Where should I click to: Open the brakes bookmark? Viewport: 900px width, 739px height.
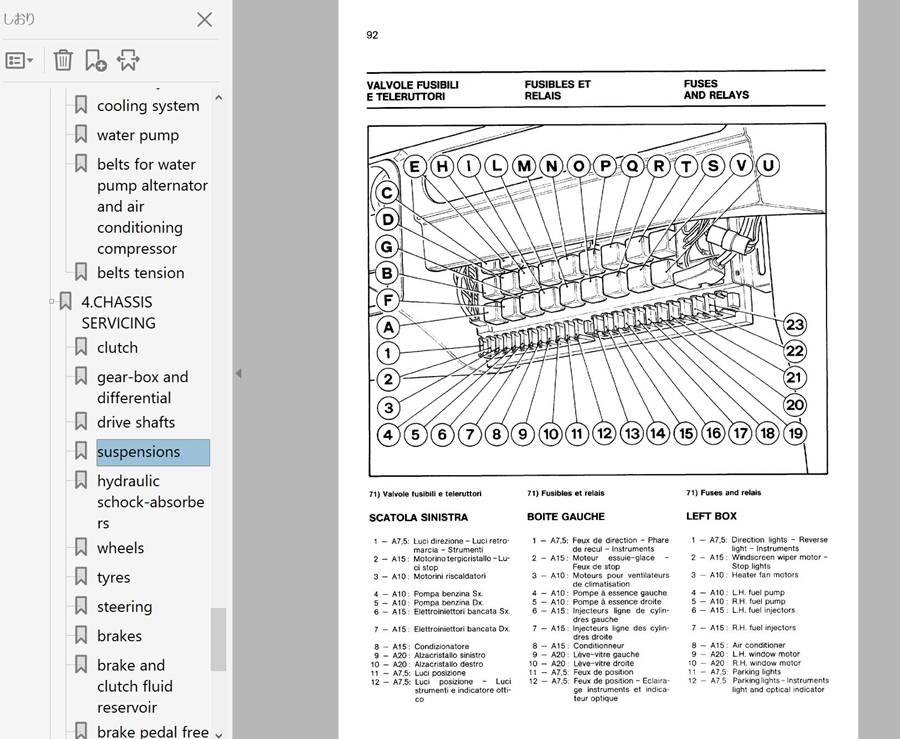click(119, 636)
